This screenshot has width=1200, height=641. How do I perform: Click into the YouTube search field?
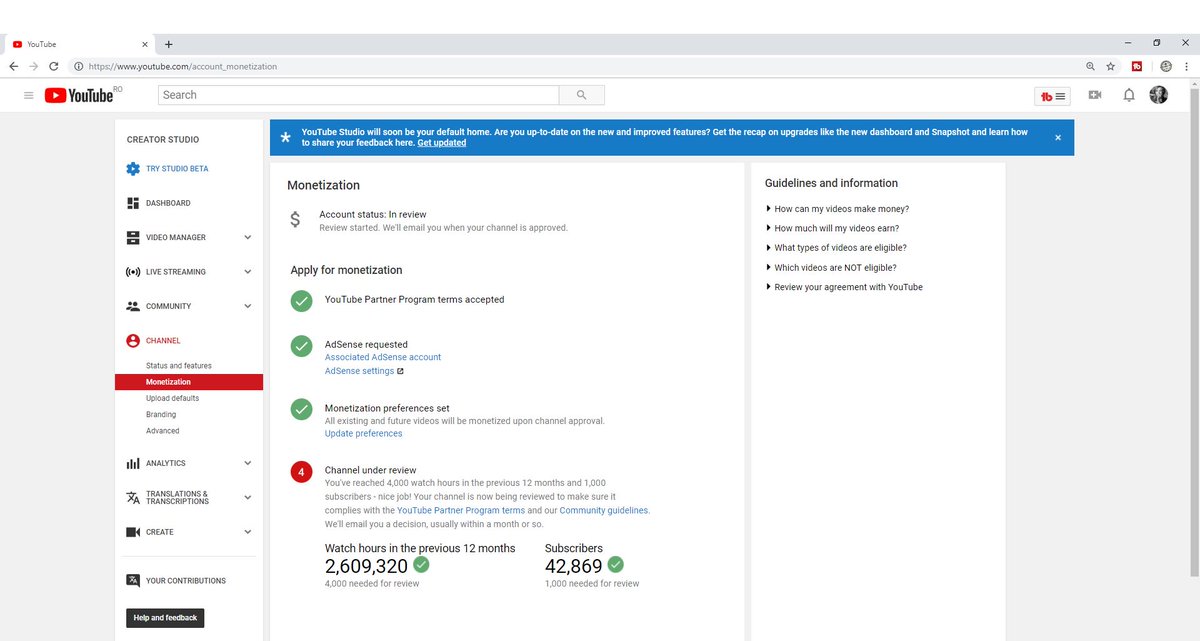click(358, 95)
